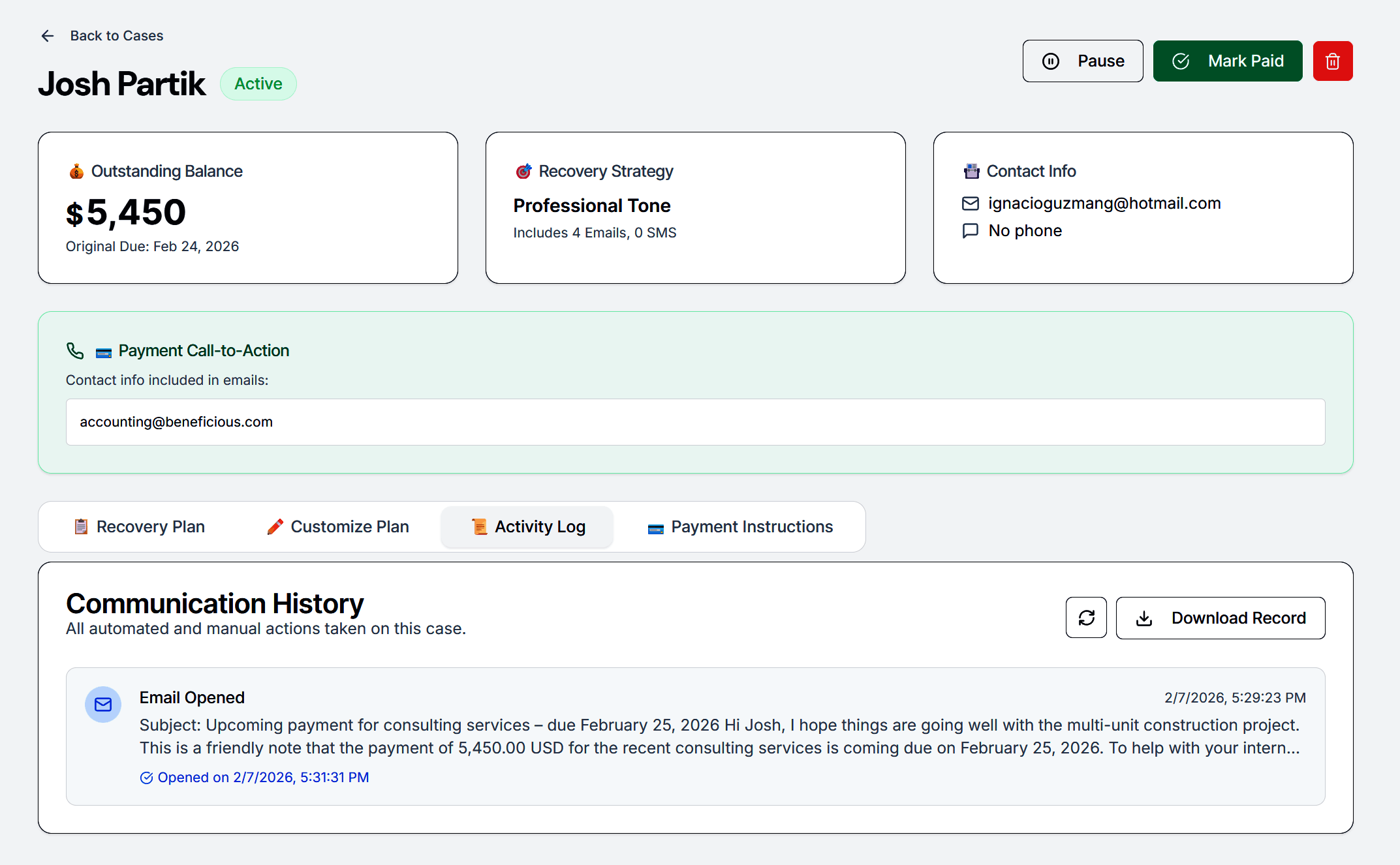The height and width of the screenshot is (865, 1400).
Task: Switch to the Customize Plan tab
Action: (338, 527)
